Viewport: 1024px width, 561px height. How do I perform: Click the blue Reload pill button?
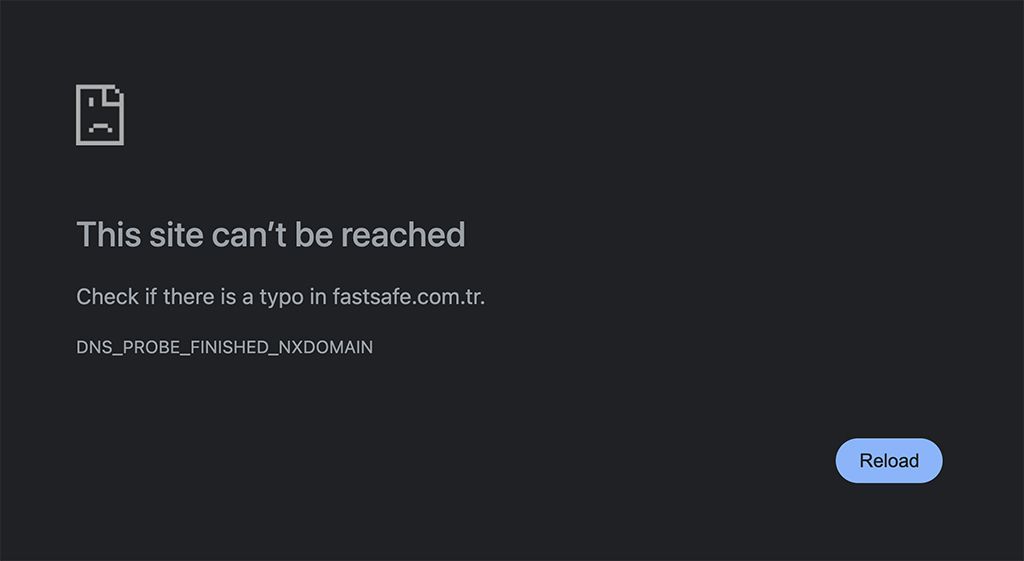pyautogui.click(x=889, y=460)
